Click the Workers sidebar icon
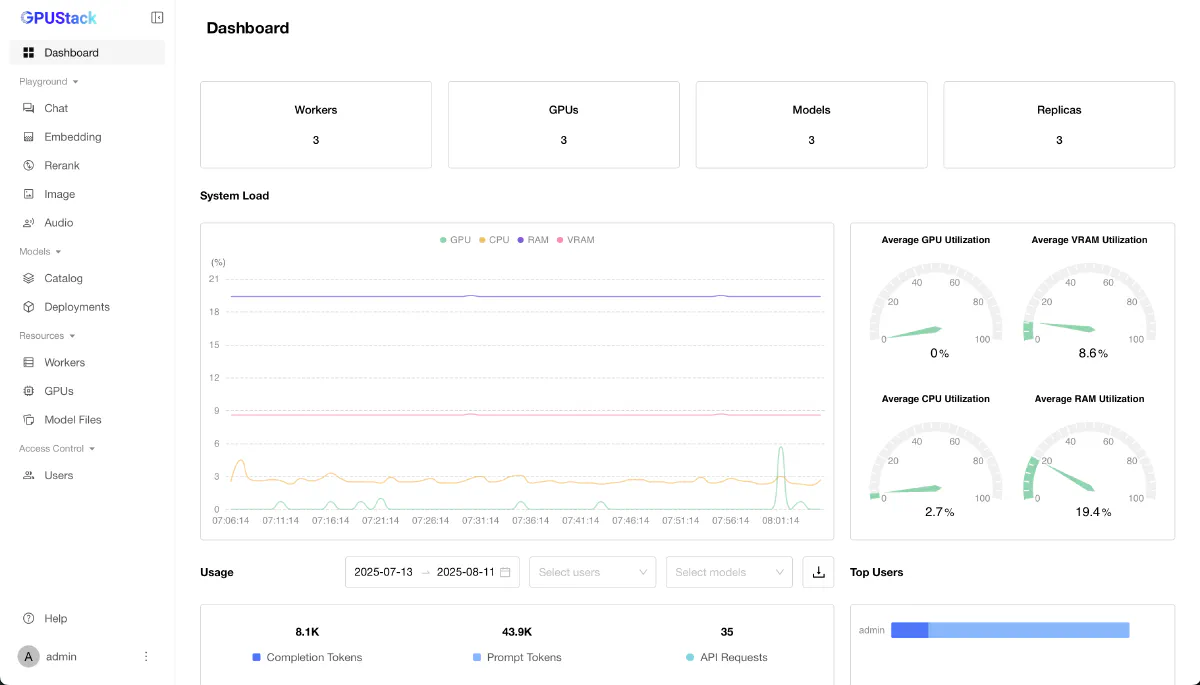Screen dimensions: 1200x685 click(x=28, y=362)
